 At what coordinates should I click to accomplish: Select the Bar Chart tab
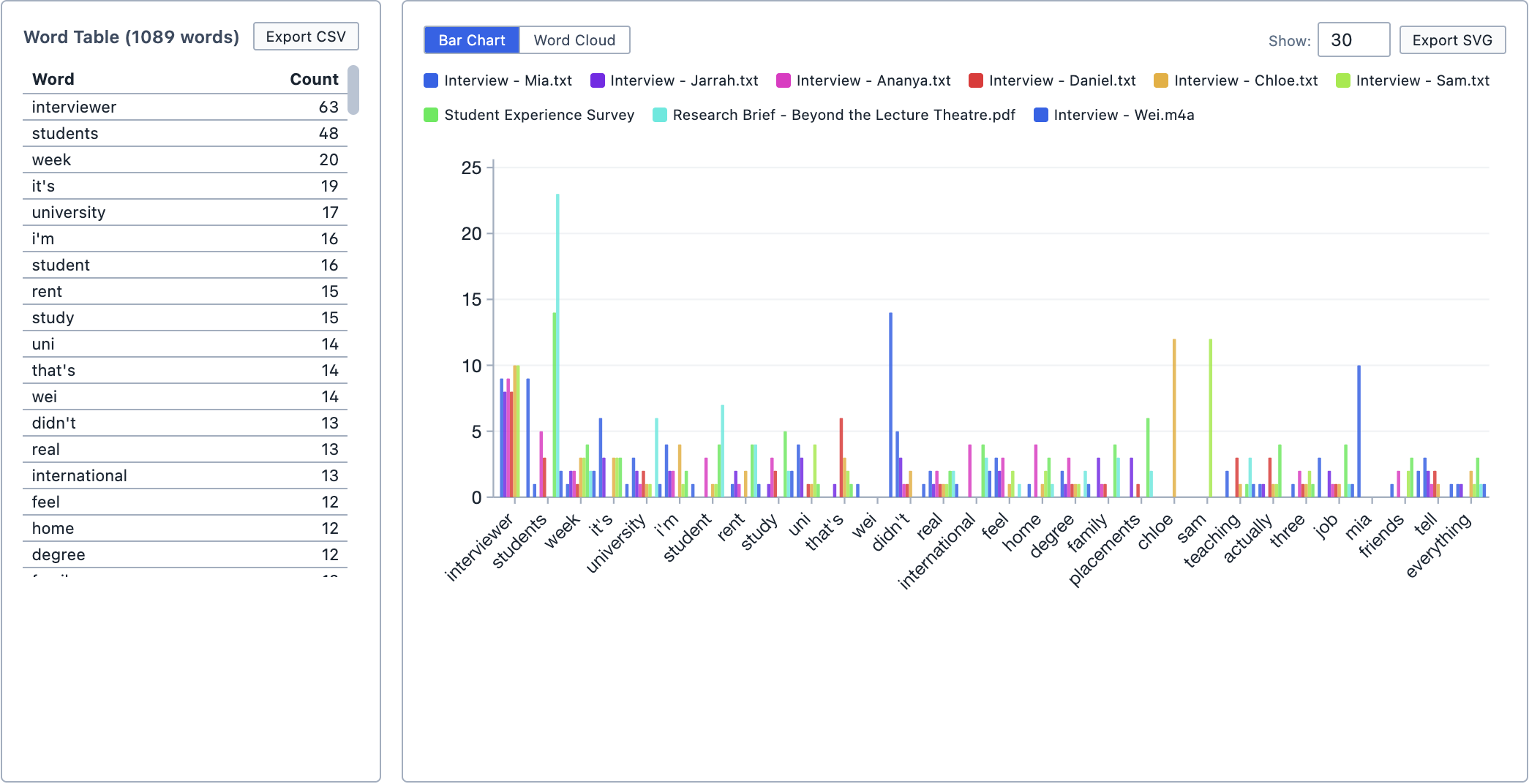(x=472, y=40)
